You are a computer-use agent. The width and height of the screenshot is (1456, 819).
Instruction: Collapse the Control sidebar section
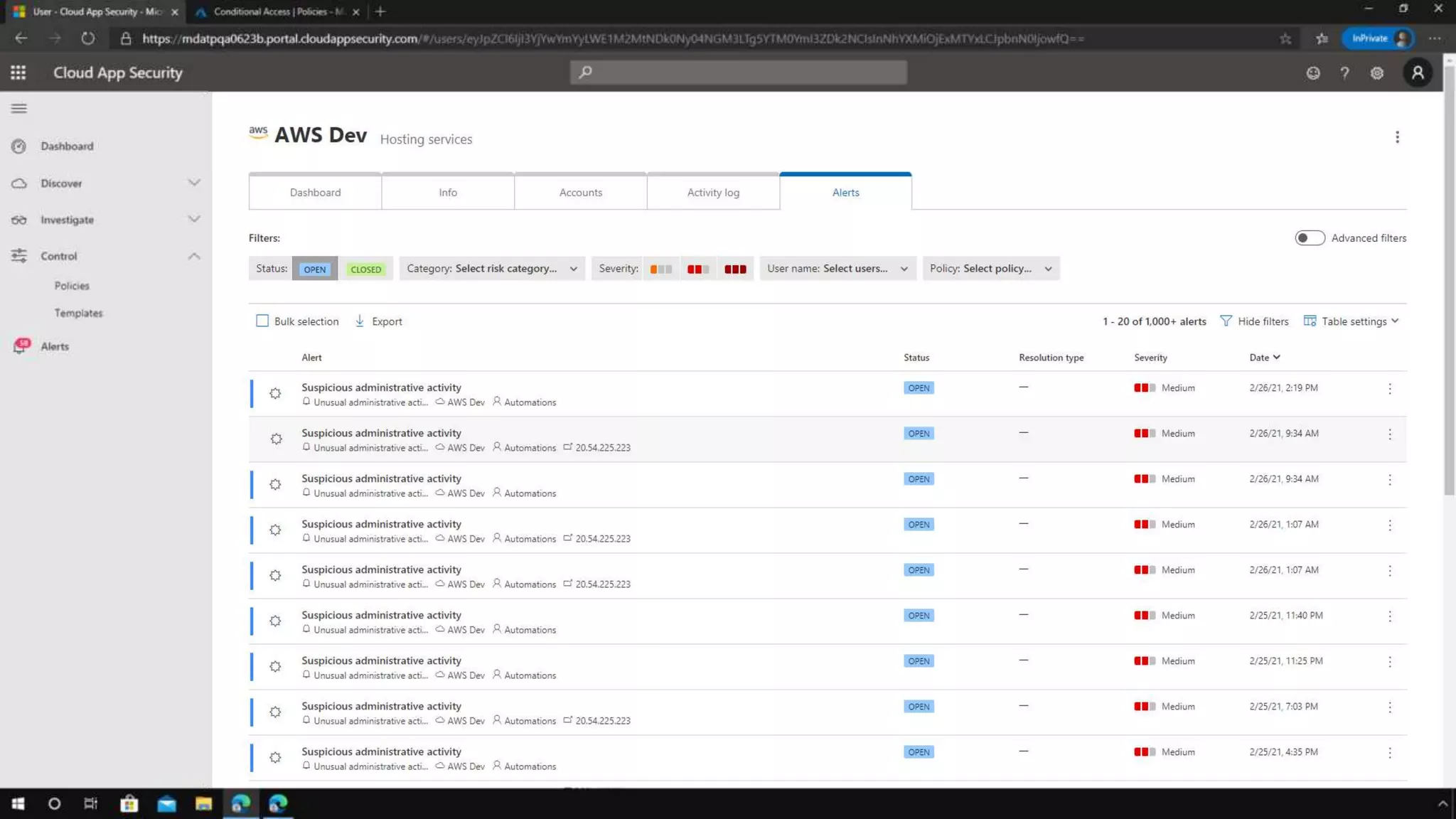coord(194,256)
